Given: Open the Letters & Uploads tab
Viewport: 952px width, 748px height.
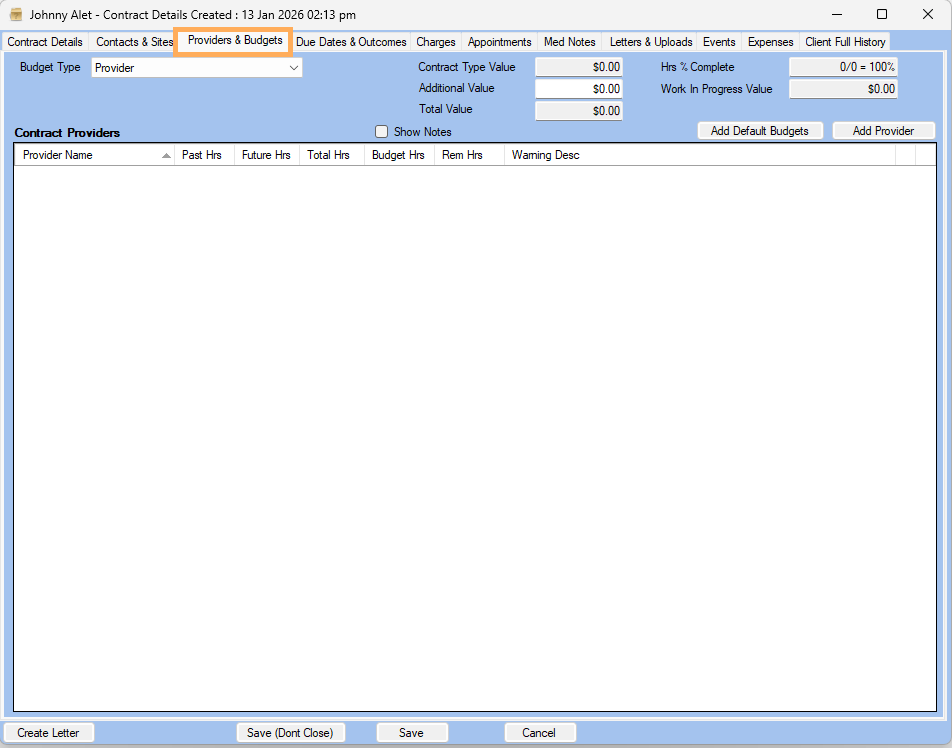Looking at the screenshot, I should point(651,42).
